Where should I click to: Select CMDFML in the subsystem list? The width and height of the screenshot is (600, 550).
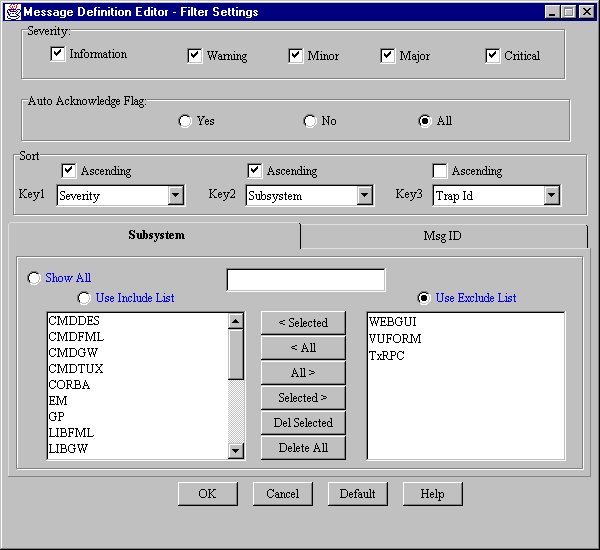point(138,337)
